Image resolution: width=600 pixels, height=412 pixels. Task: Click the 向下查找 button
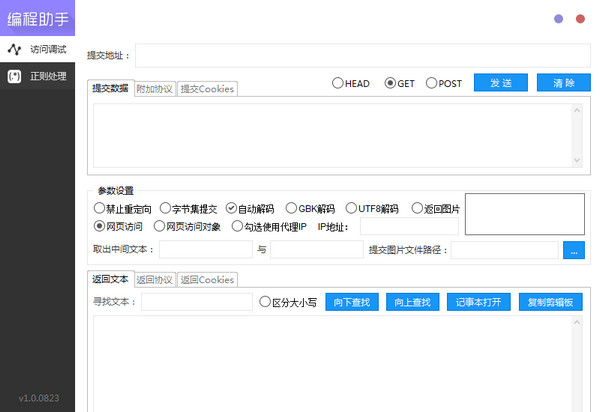(x=352, y=302)
